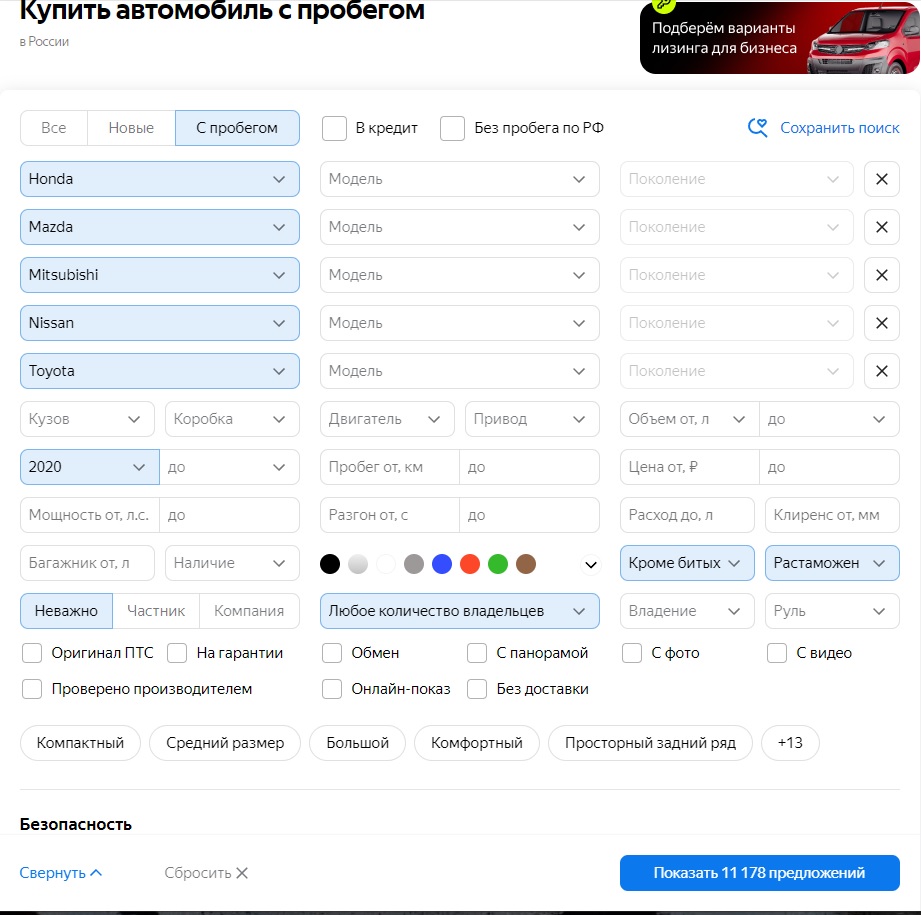This screenshot has height=915, width=921.
Task: Open the Кроме битых dropdown
Action: pyautogui.click(x=687, y=563)
